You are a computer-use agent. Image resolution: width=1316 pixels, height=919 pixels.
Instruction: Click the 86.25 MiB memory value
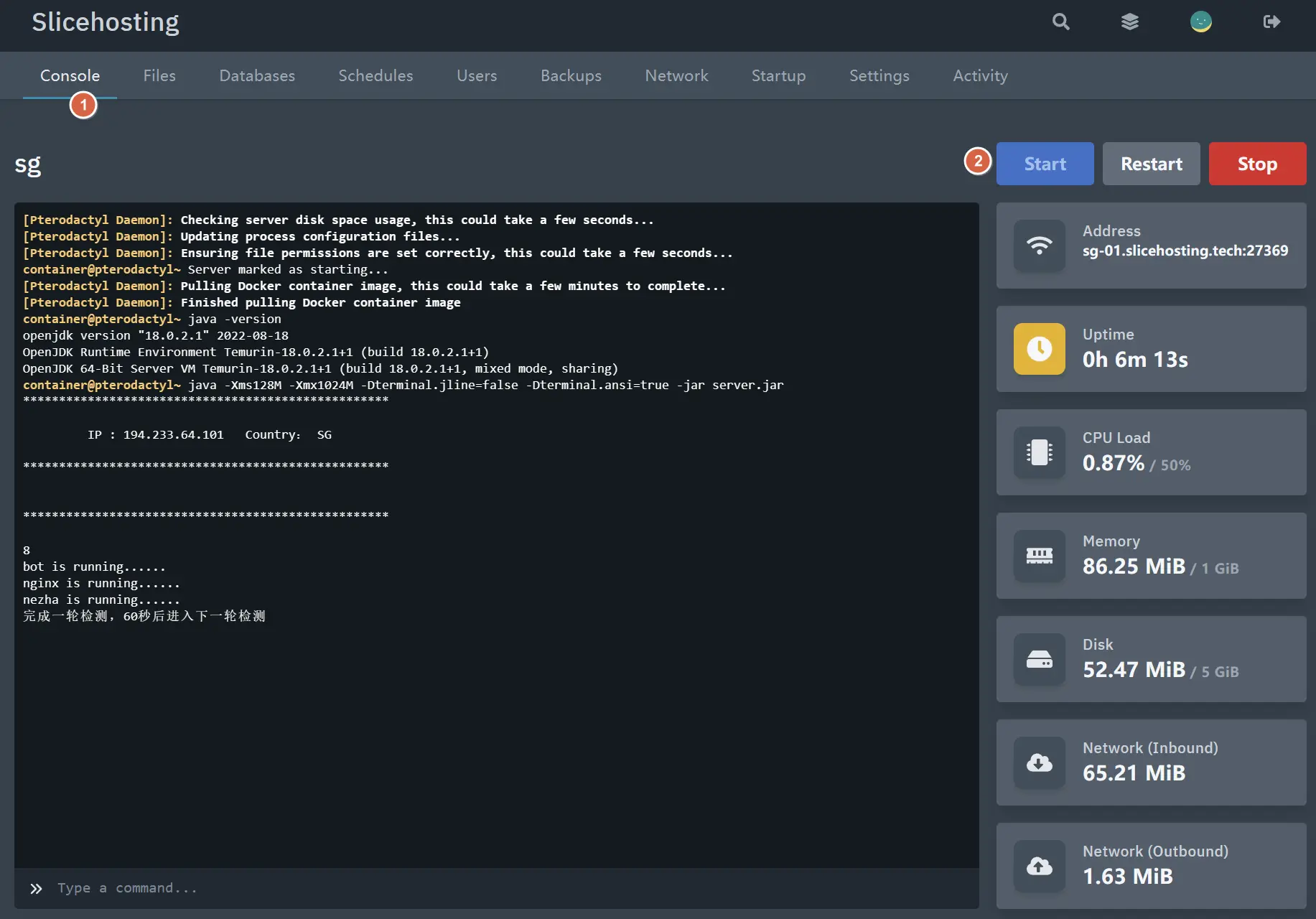pyautogui.click(x=1134, y=566)
